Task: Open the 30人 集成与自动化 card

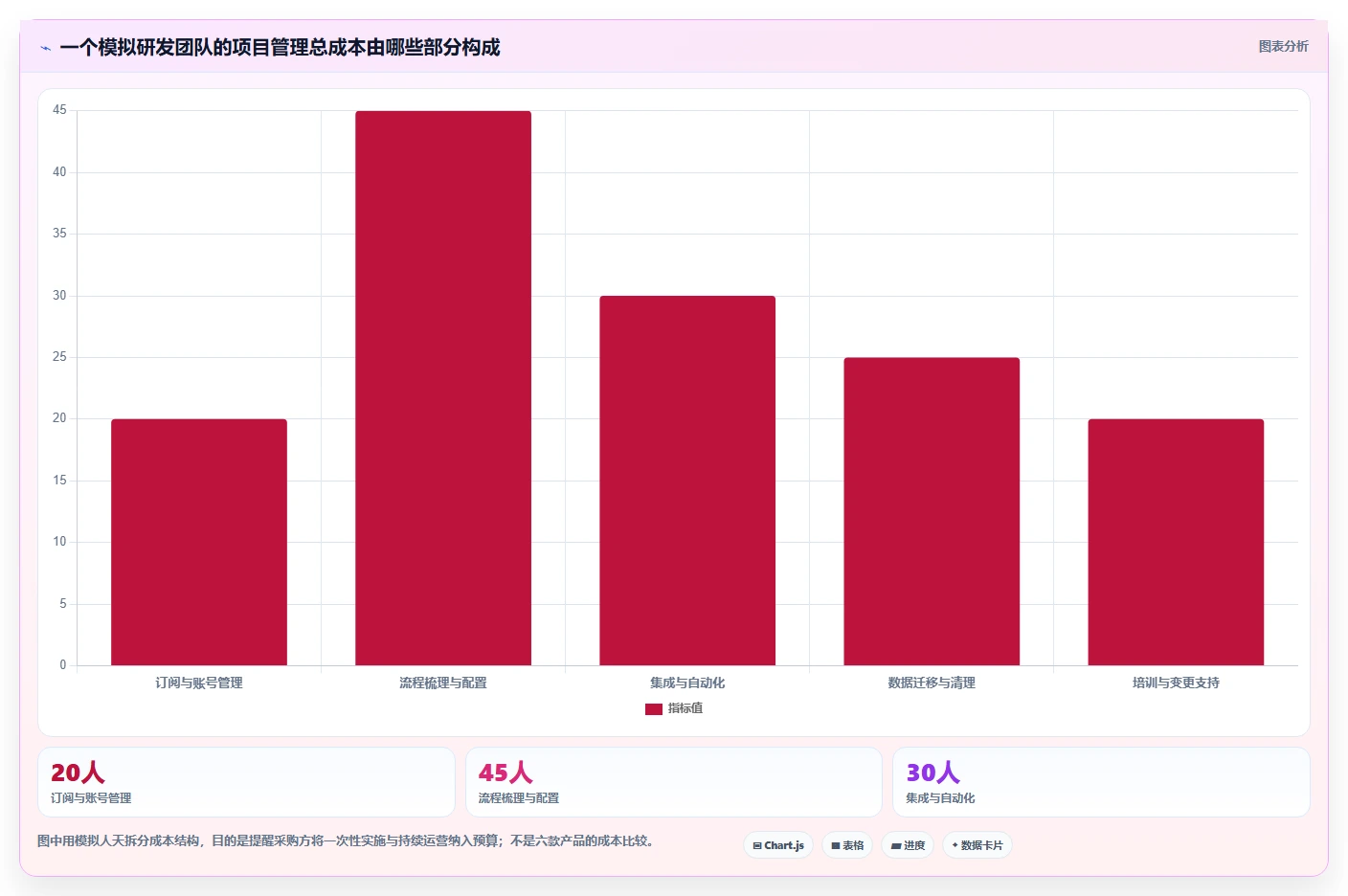Action: click(x=1101, y=782)
